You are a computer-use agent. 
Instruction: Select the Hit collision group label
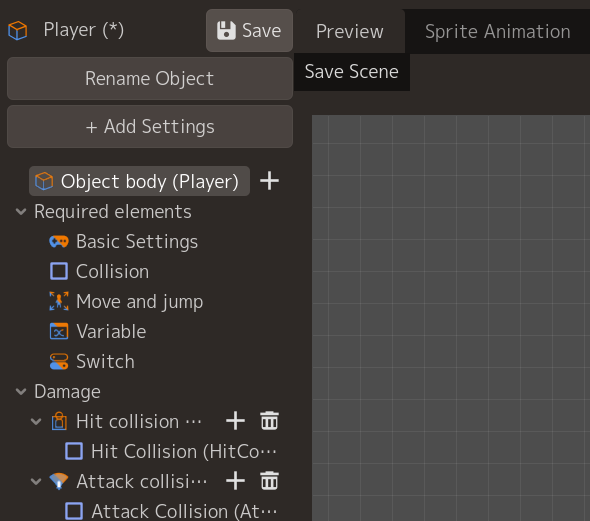pyautogui.click(x=139, y=421)
